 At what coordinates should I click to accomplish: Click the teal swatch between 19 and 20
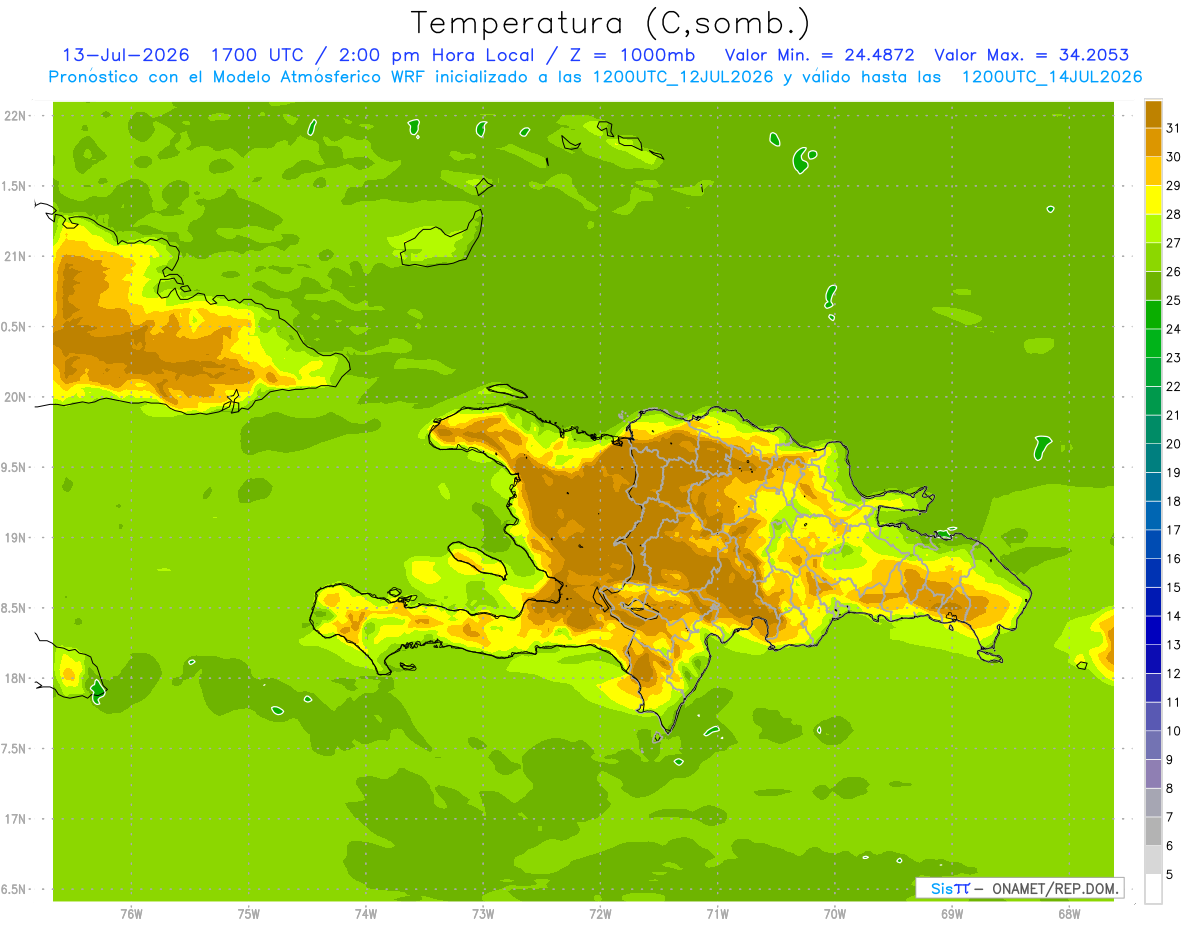click(x=1153, y=459)
